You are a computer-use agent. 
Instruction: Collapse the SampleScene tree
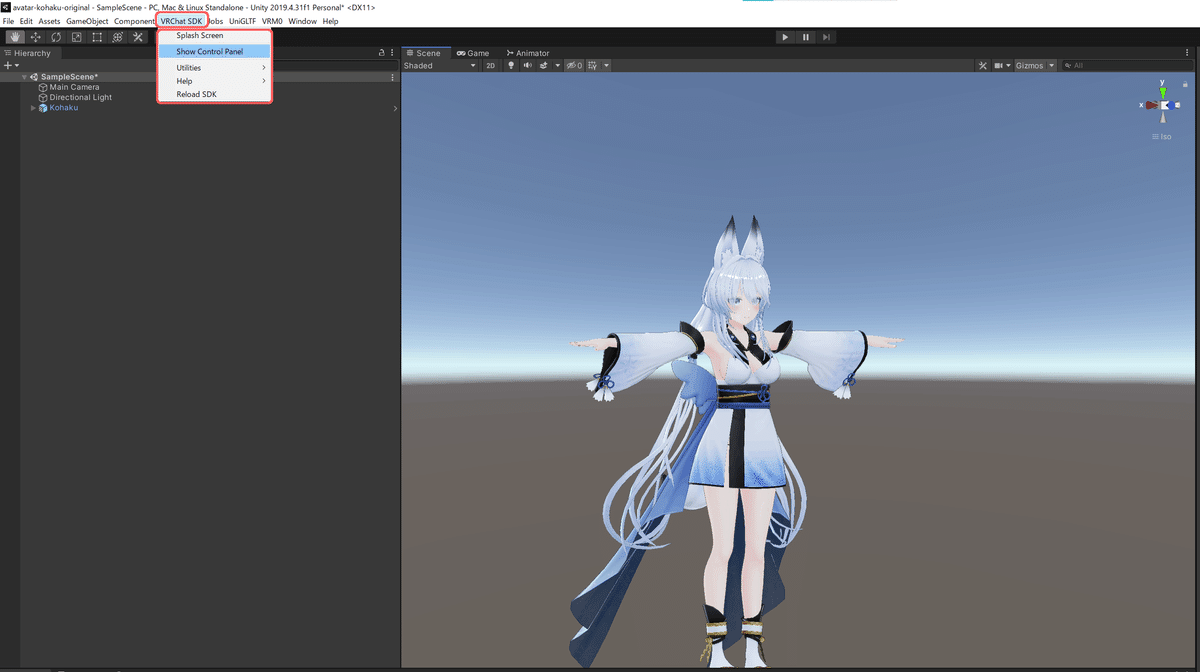(x=24, y=77)
